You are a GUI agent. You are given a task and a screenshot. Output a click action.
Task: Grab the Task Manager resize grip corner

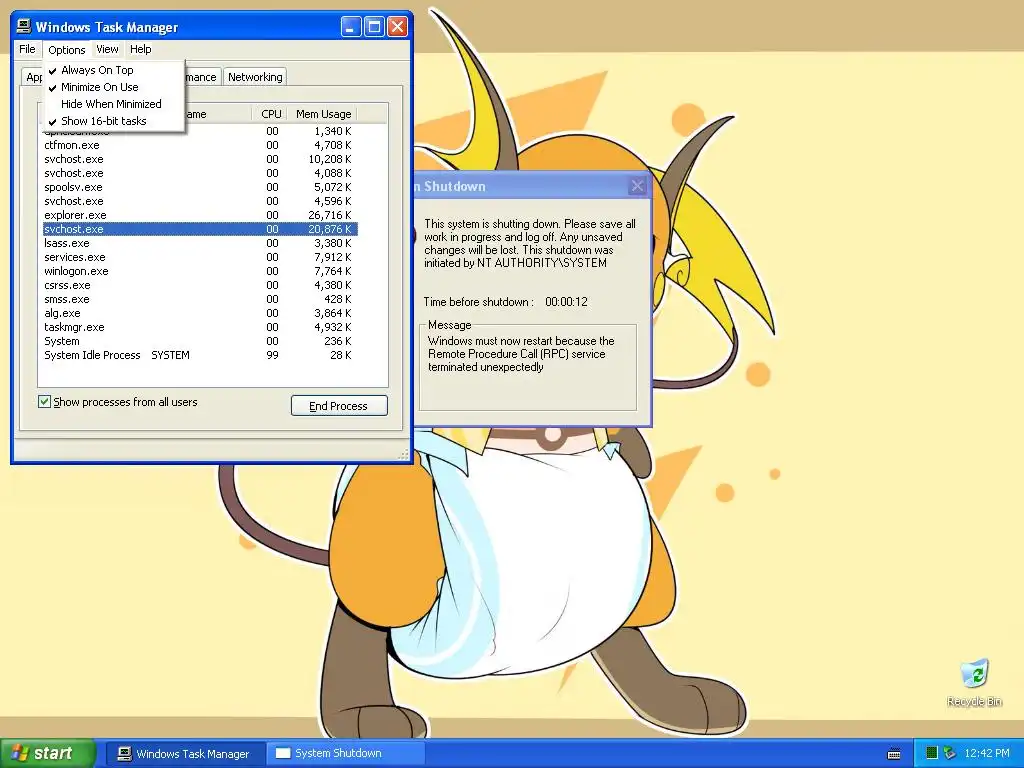[404, 453]
